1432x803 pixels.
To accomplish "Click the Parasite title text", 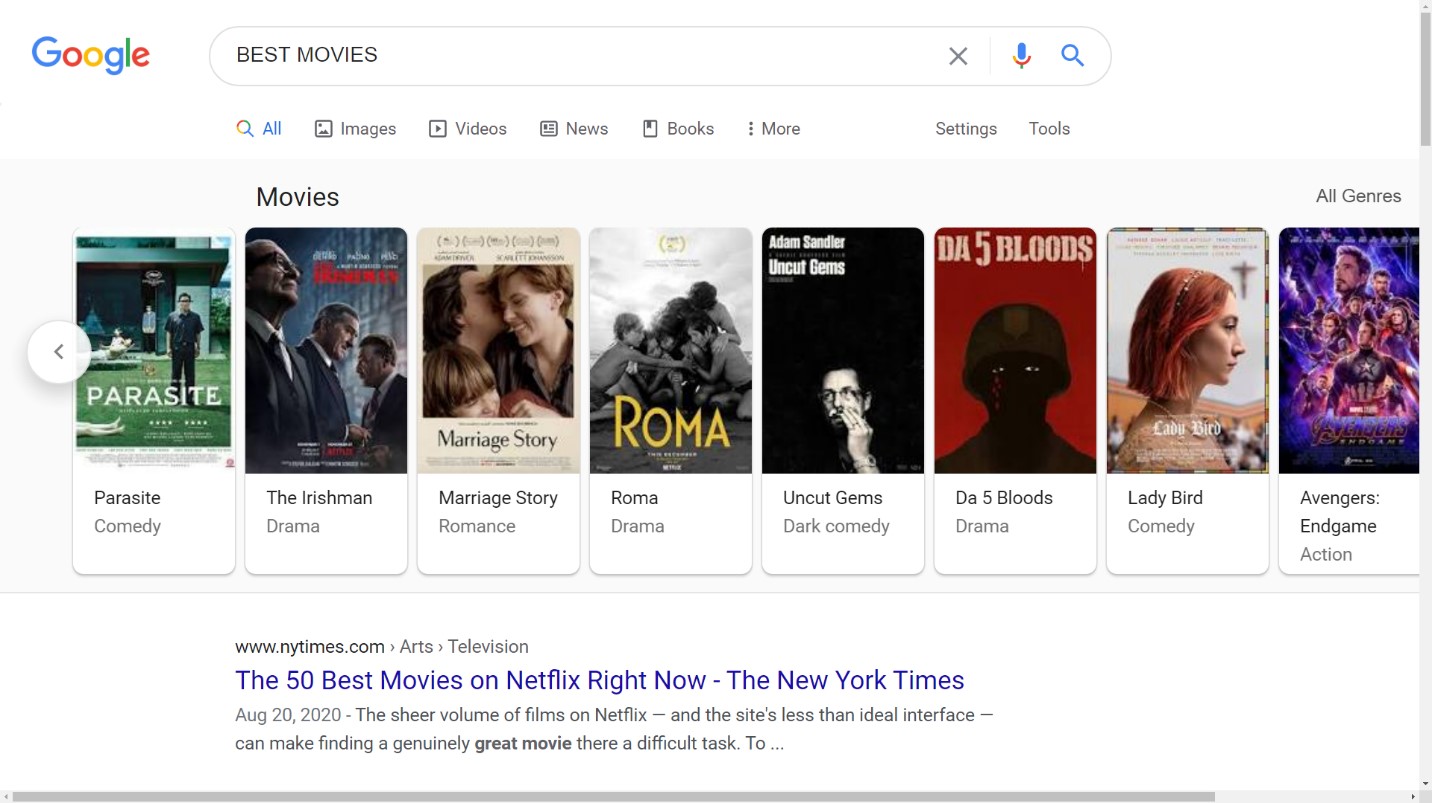I will tap(127, 498).
